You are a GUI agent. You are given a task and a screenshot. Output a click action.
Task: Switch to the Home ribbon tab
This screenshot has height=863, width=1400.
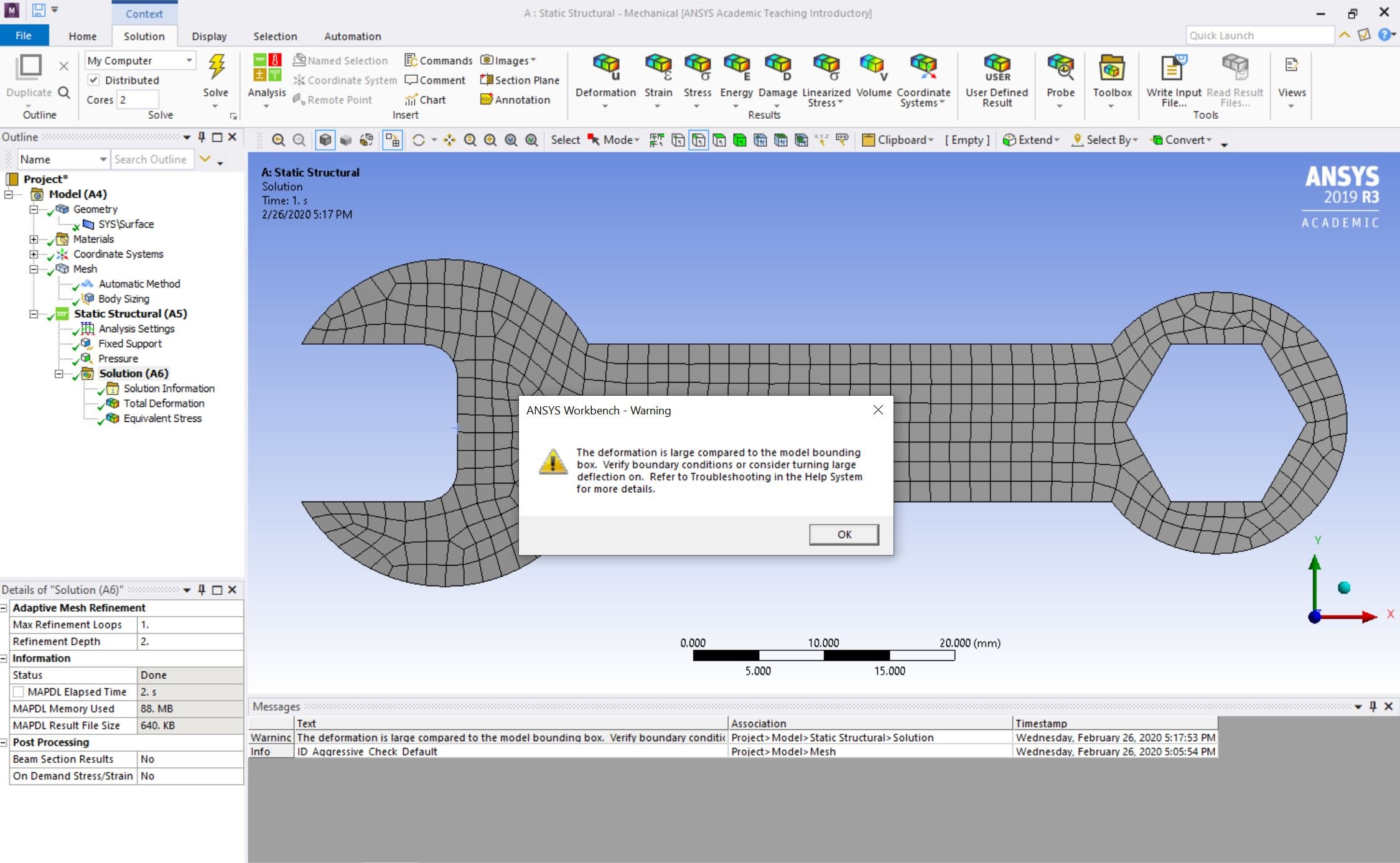point(83,36)
